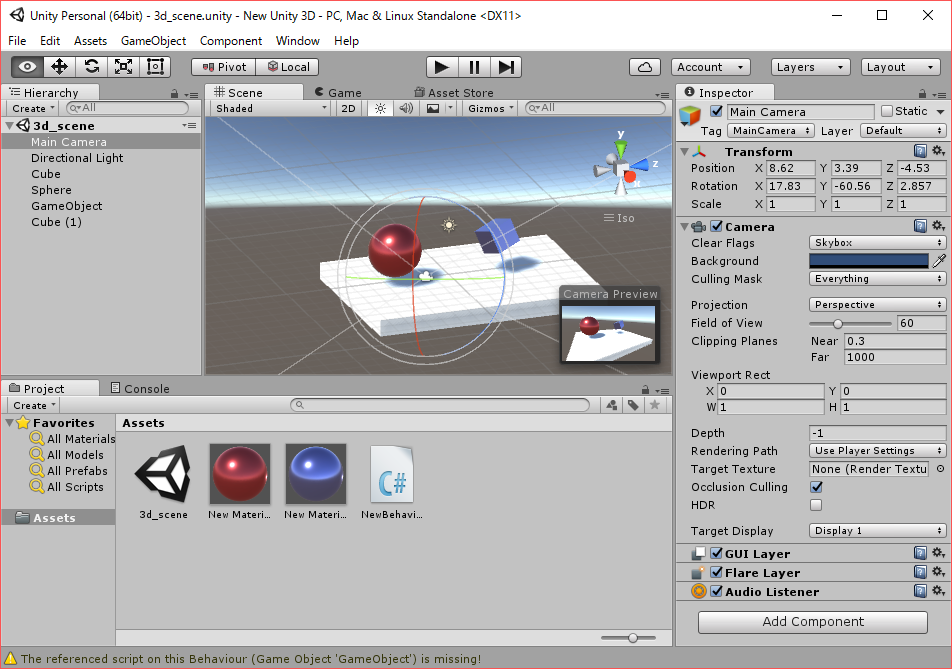952x669 pixels.
Task: Enable the HDR checkbox
Action: click(815, 505)
